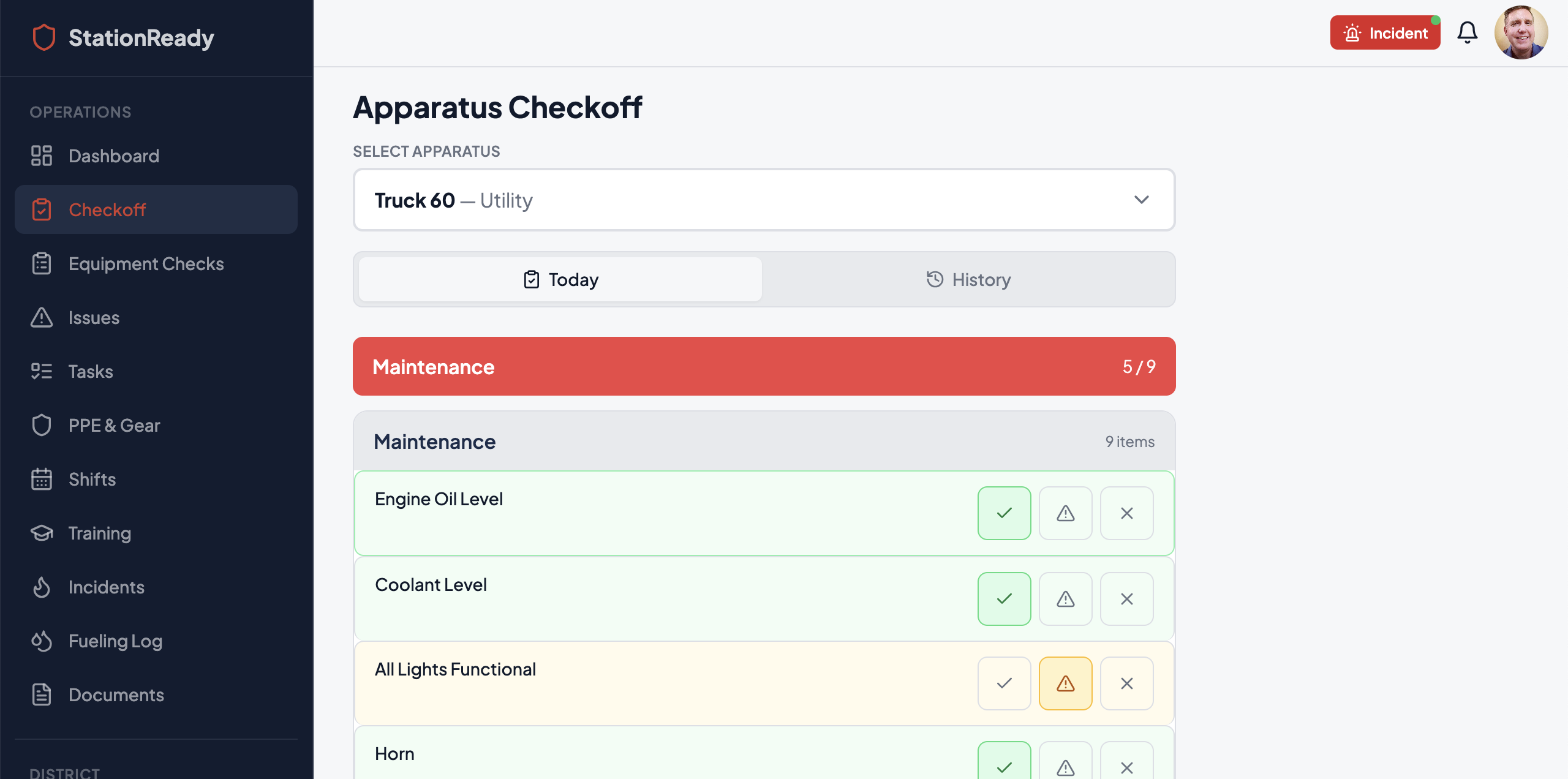Click the StationReady shield logo
This screenshot has width=1568, height=779.
tap(43, 37)
